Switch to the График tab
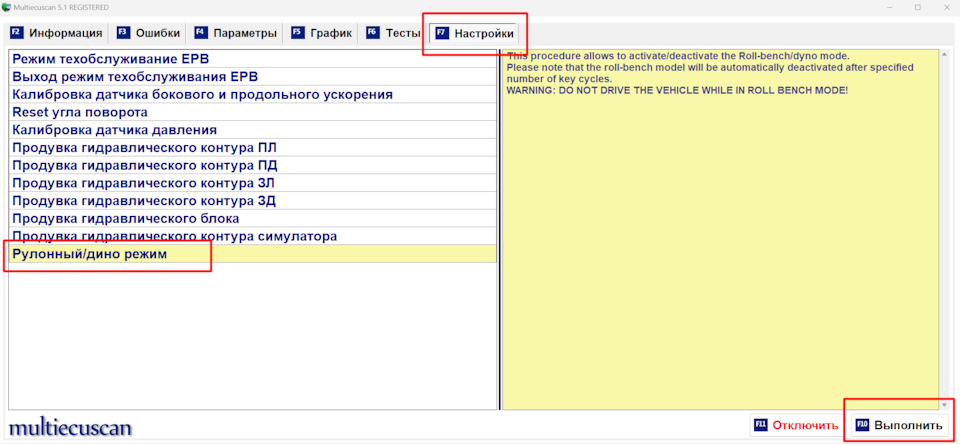Image resolution: width=960 pixels, height=444 pixels. coord(321,33)
